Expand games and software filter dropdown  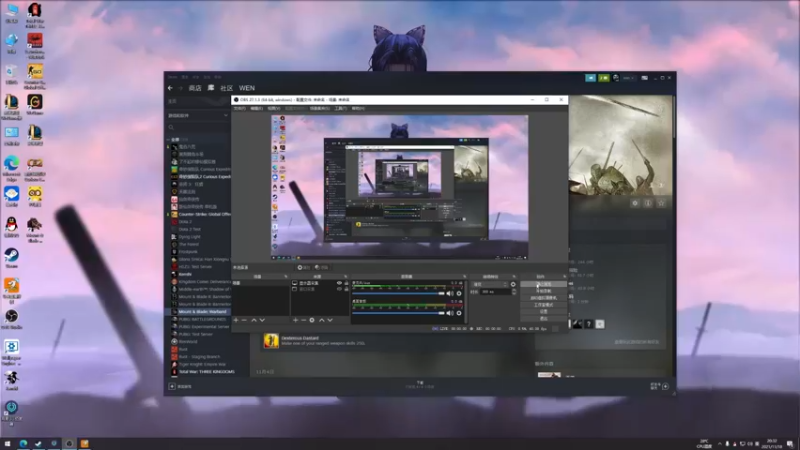(x=198, y=116)
